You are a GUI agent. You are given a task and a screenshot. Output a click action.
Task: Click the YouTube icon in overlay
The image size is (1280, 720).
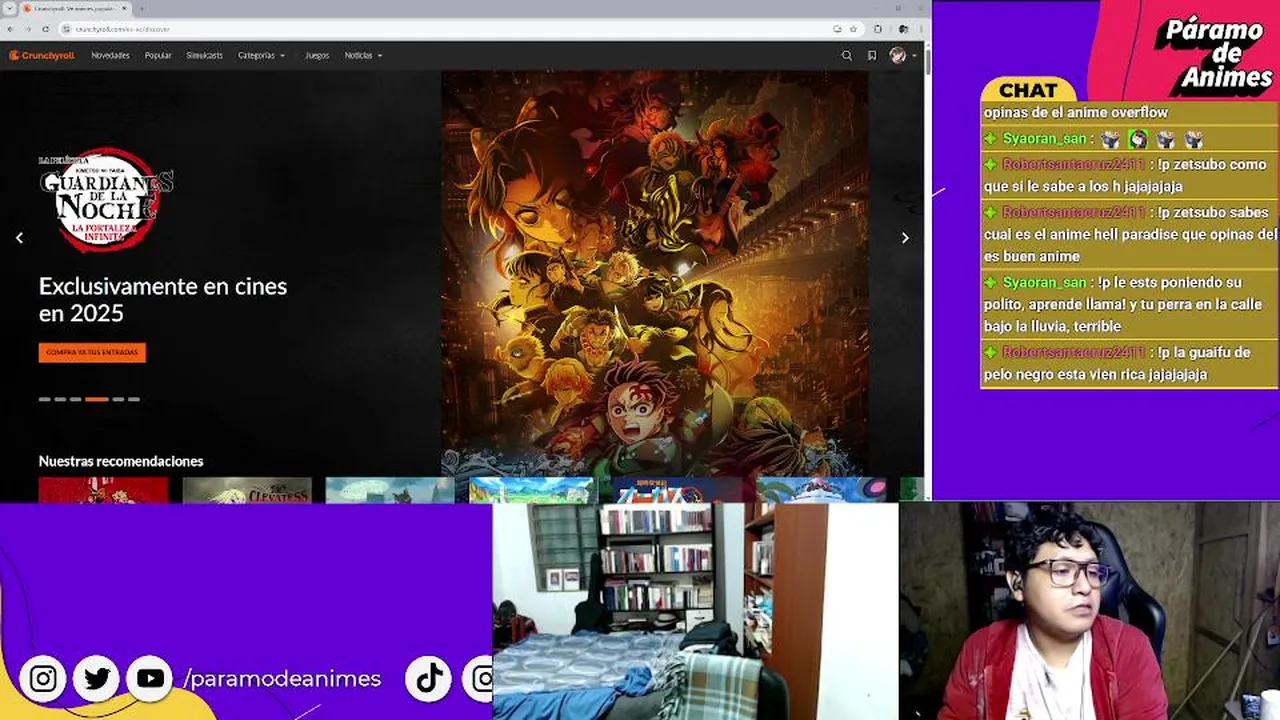[x=150, y=679]
